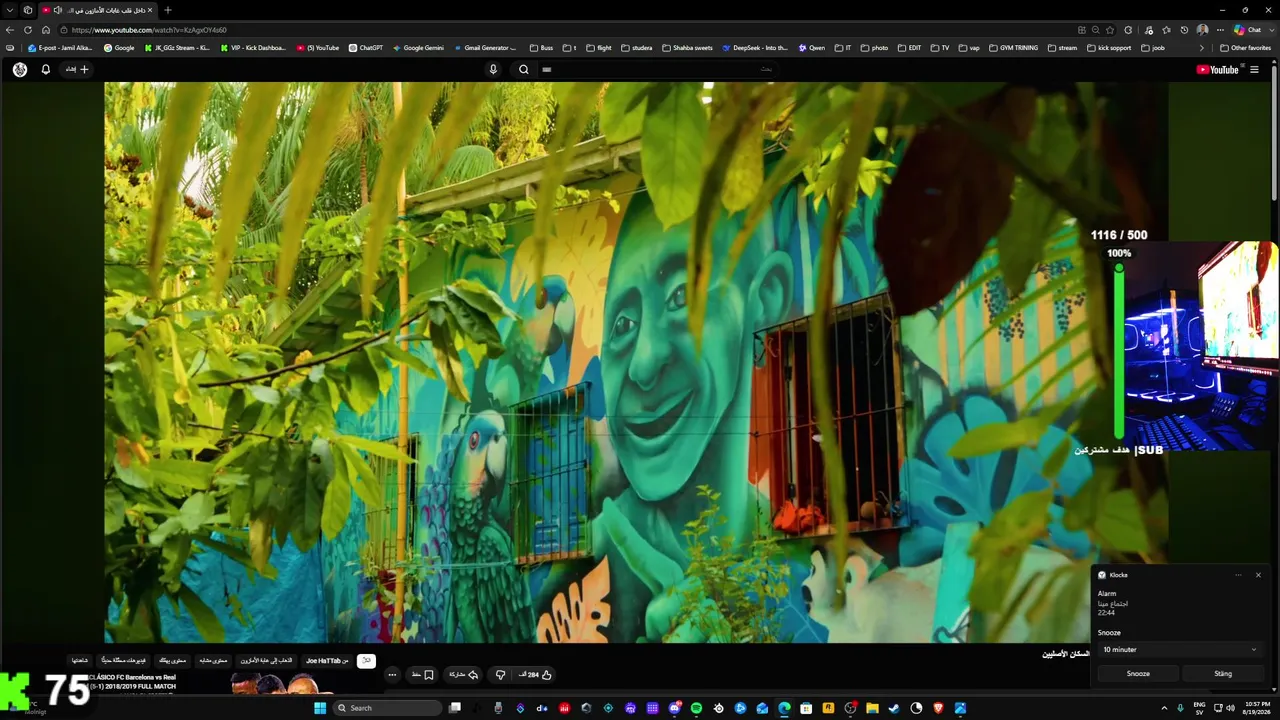
Task: Start YouTube voice search microphone
Action: (493, 69)
